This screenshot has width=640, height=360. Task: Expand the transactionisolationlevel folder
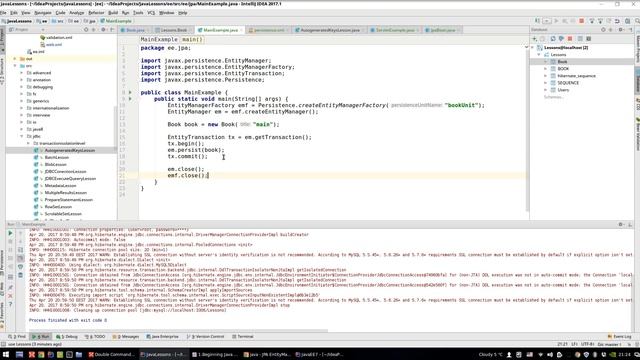[x=28, y=143]
